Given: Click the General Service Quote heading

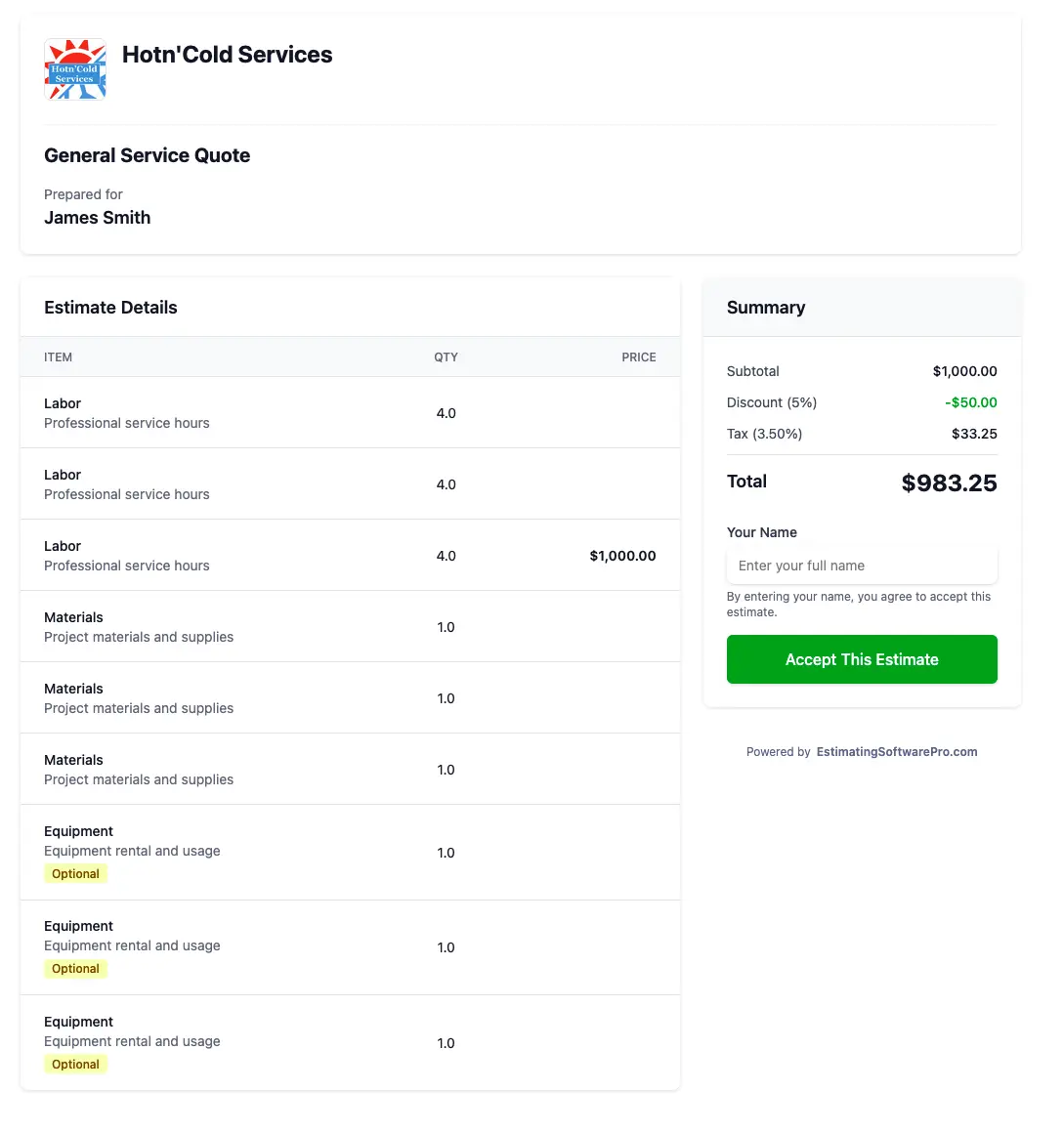Looking at the screenshot, I should (x=147, y=155).
